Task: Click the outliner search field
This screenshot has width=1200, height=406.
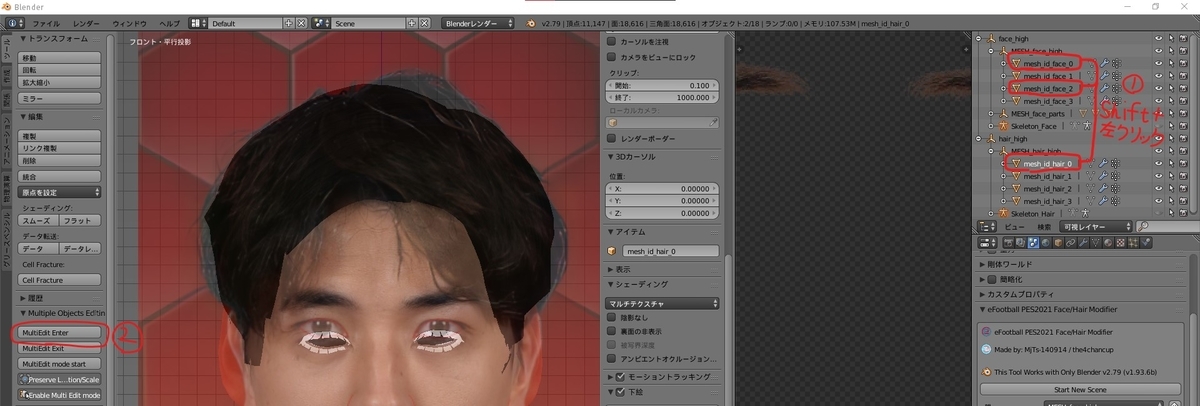Action: point(1168,226)
